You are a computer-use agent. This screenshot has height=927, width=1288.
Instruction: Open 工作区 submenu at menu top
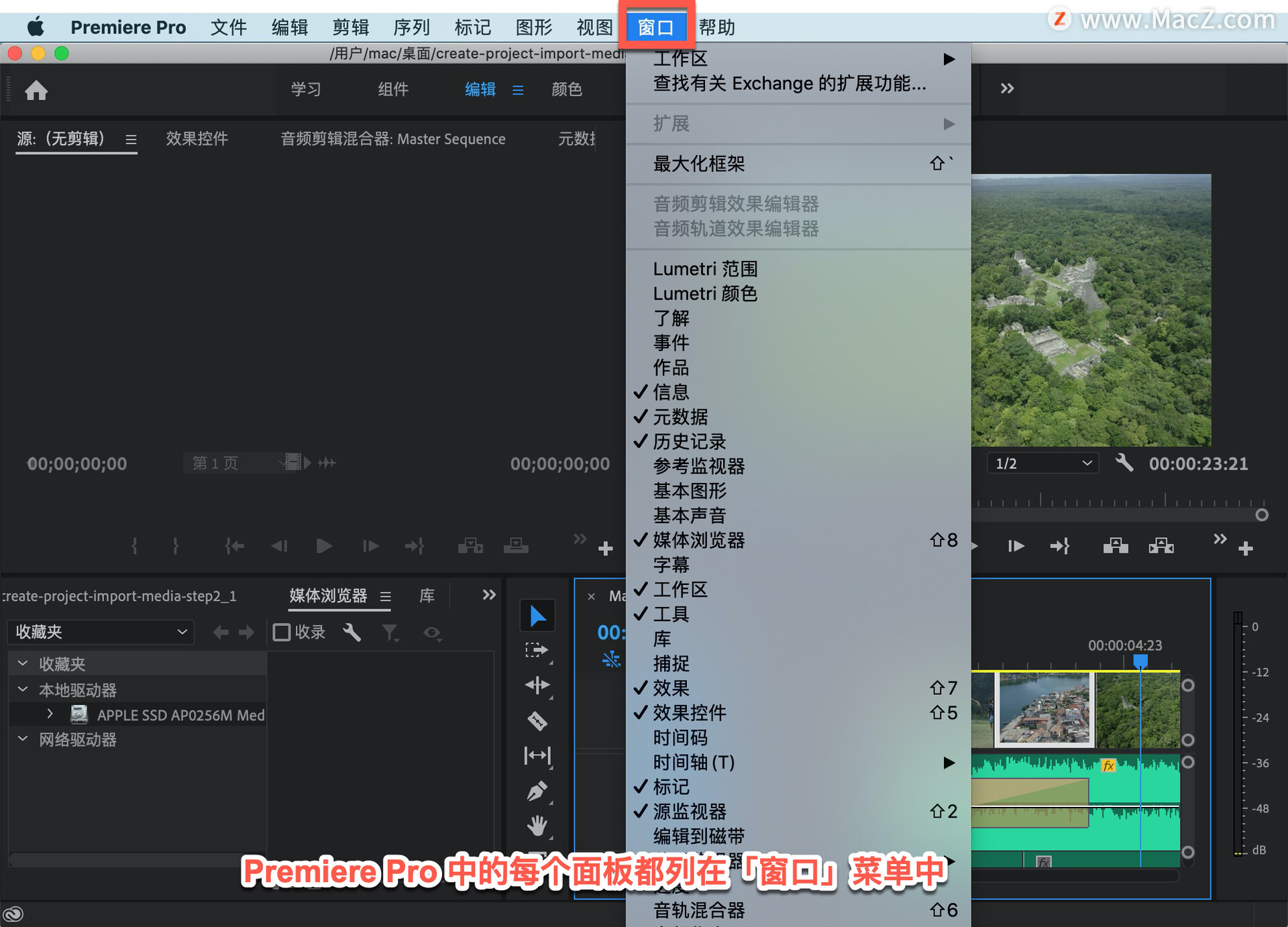coord(798,58)
